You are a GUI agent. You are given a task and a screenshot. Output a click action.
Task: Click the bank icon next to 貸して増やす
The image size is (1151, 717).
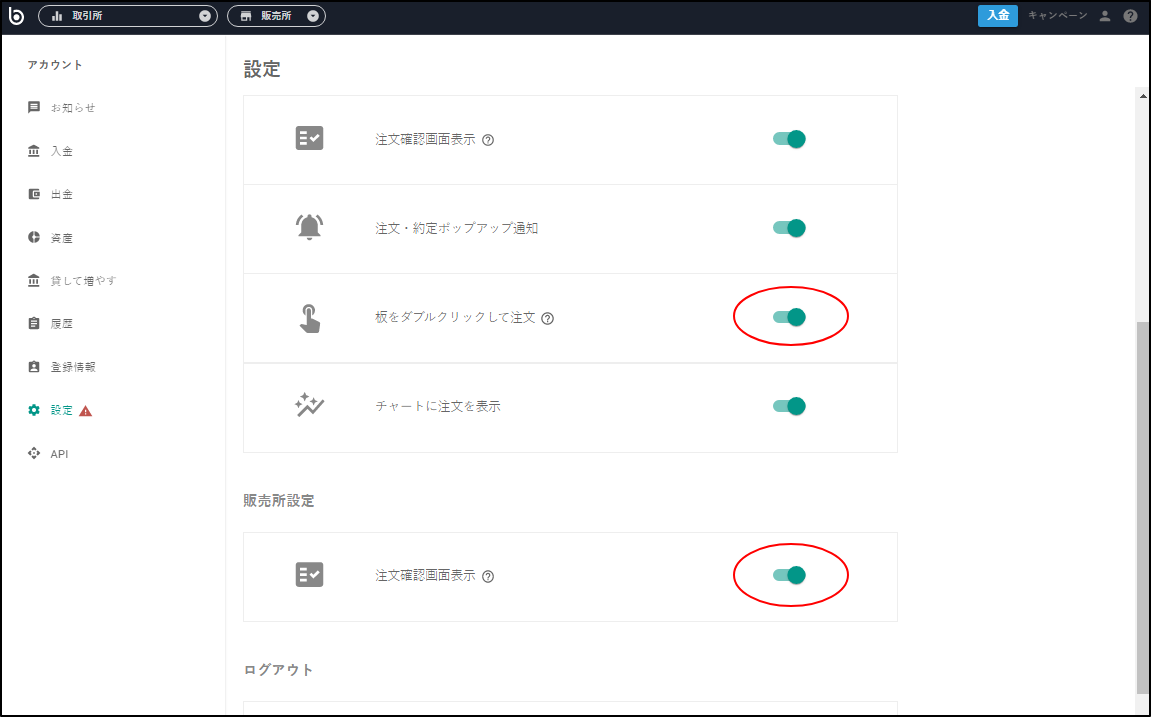tap(34, 280)
